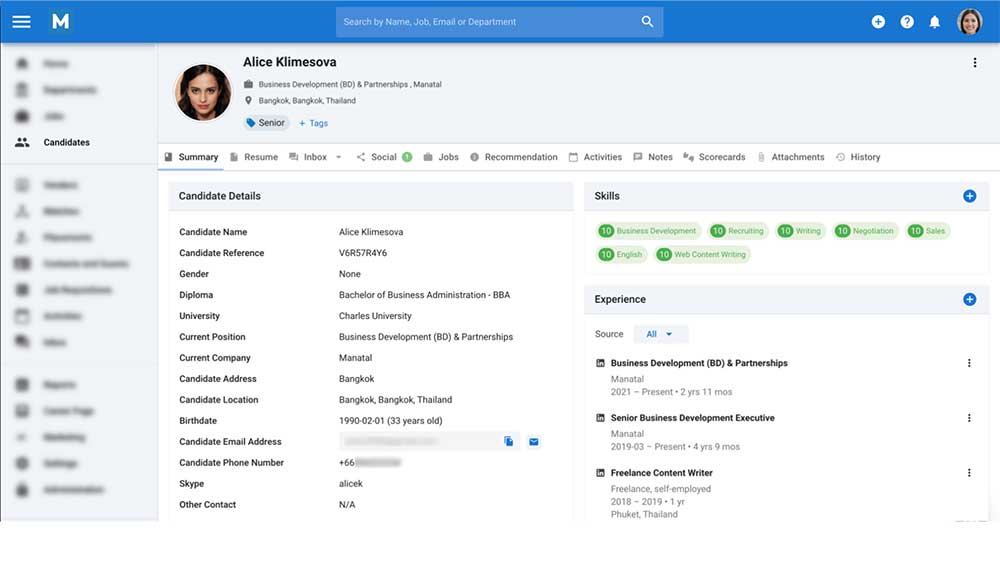Open the Recommendation tab
1000x563 pixels.
514,157
